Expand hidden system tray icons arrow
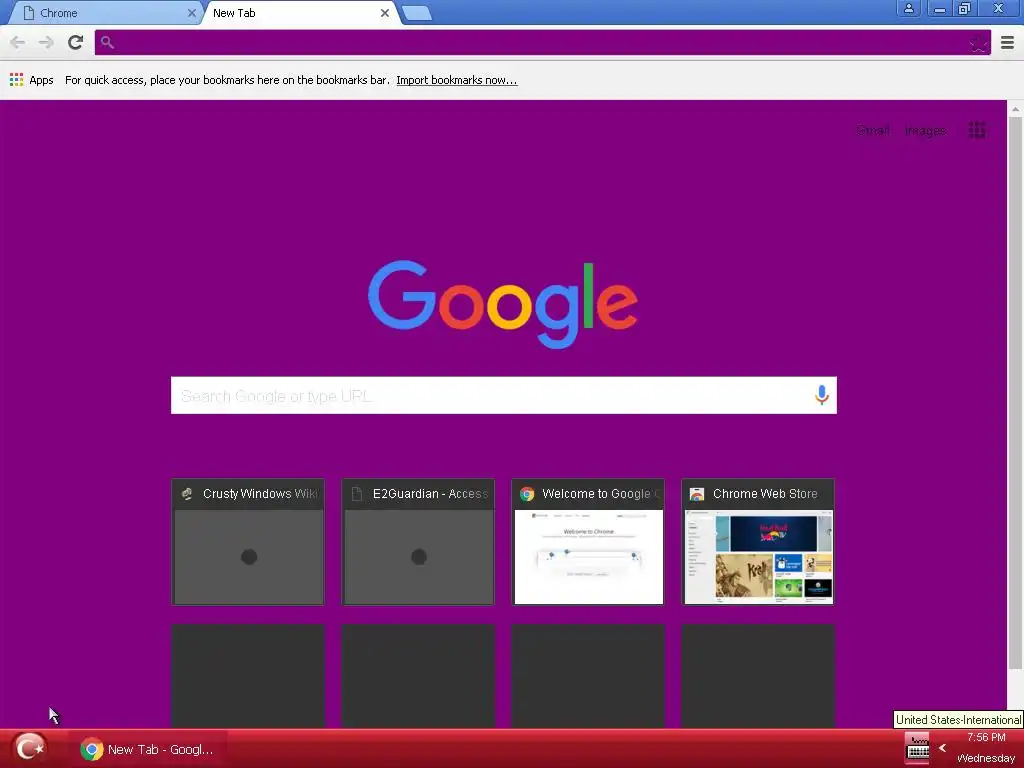 942,748
